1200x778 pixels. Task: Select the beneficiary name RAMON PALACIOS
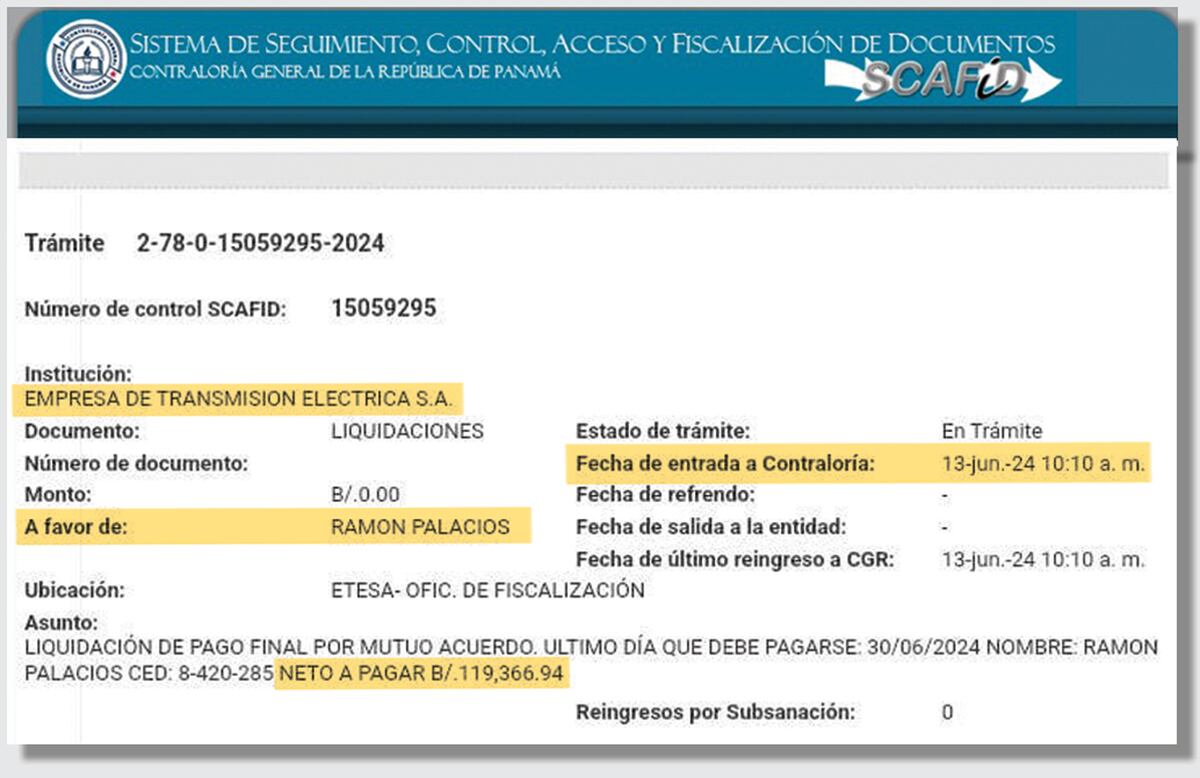(420, 526)
